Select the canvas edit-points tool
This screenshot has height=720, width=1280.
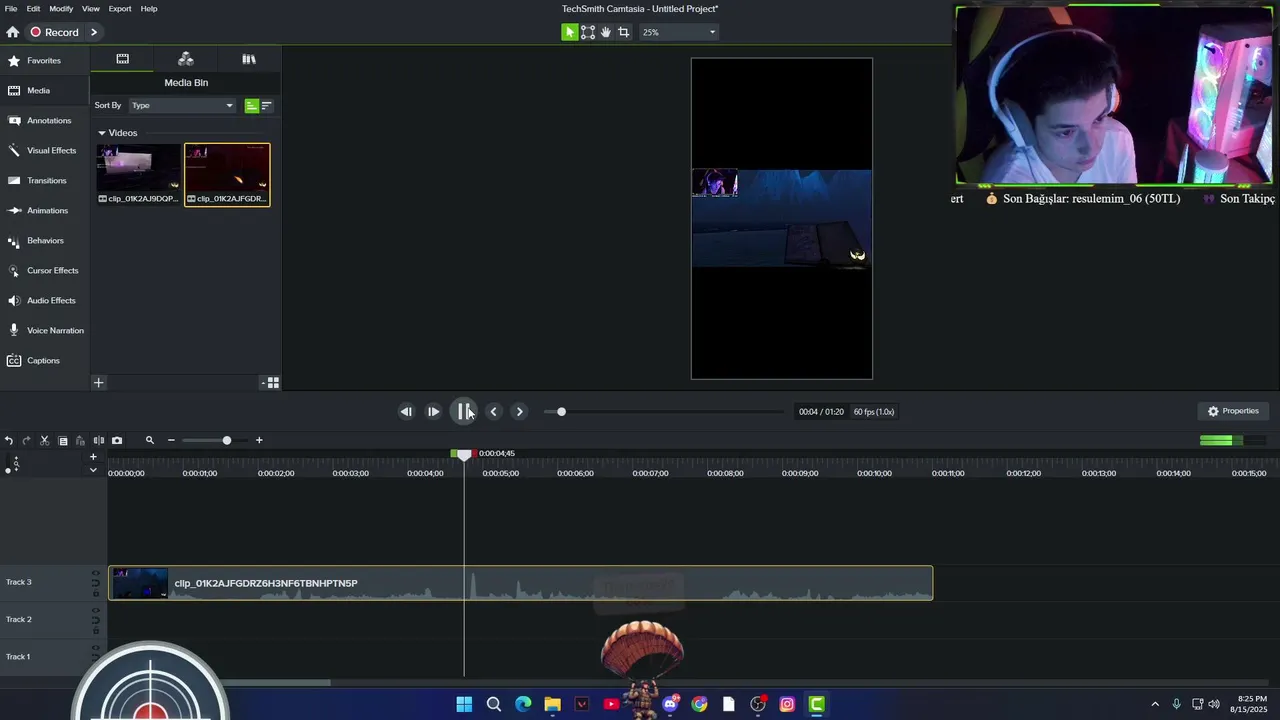[x=588, y=32]
